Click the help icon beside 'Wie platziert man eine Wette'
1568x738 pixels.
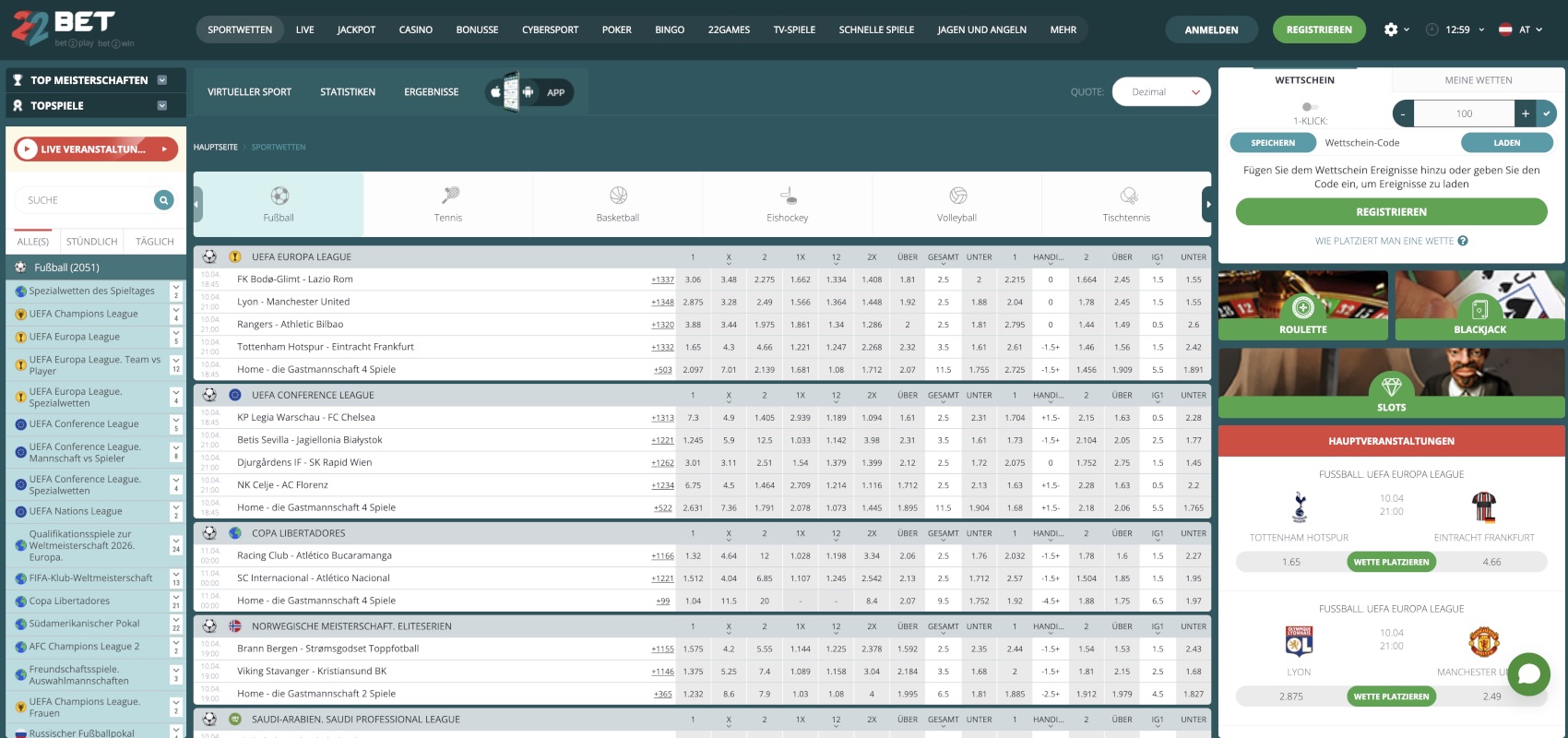[1463, 242]
